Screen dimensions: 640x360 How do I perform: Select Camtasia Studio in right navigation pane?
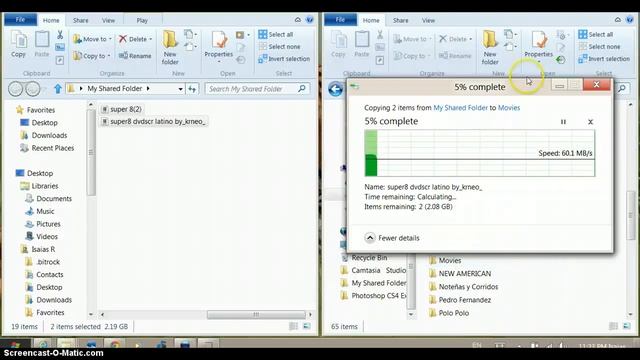pos(373,271)
